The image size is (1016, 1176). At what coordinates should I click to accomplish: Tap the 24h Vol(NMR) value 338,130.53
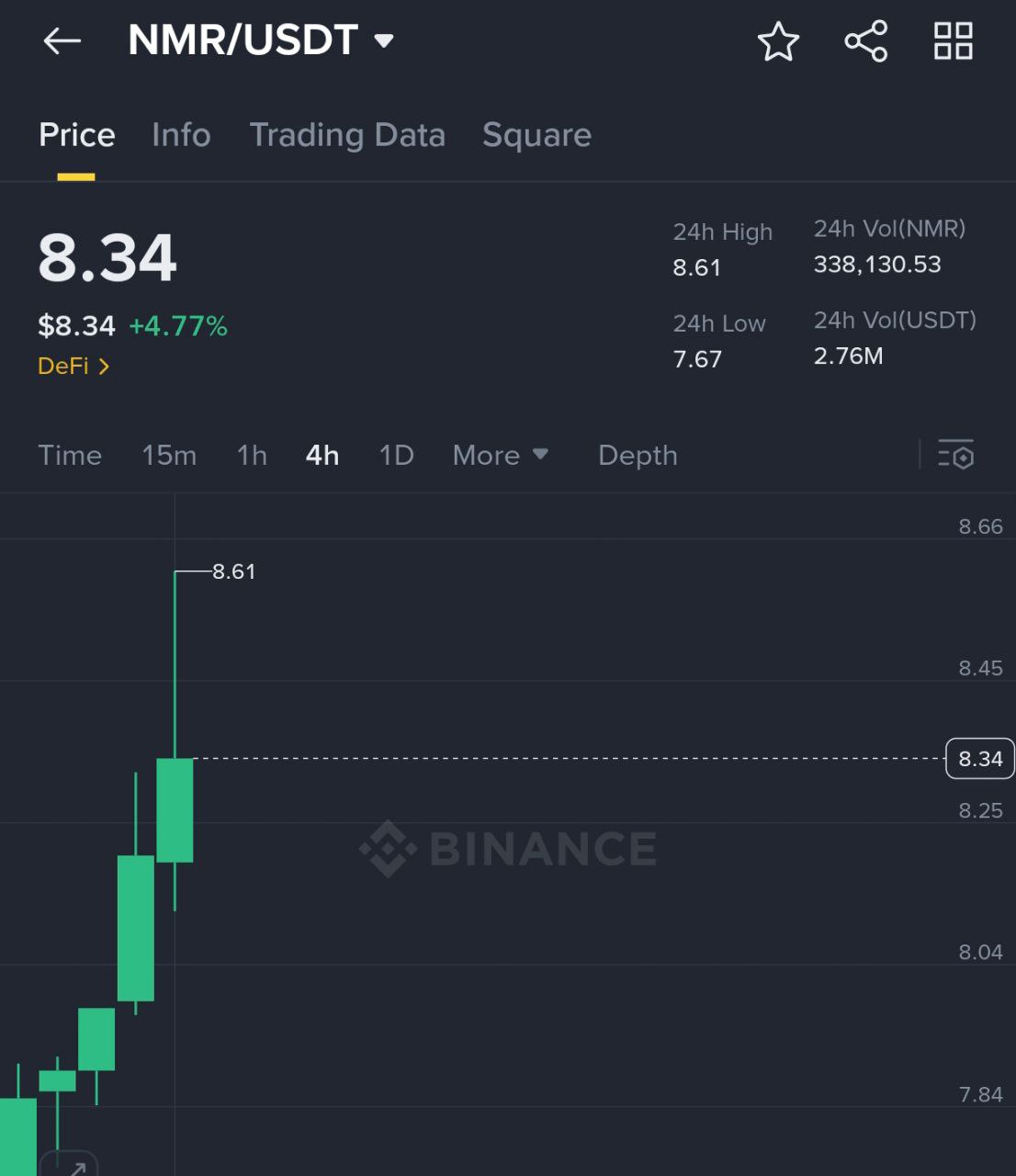(877, 265)
